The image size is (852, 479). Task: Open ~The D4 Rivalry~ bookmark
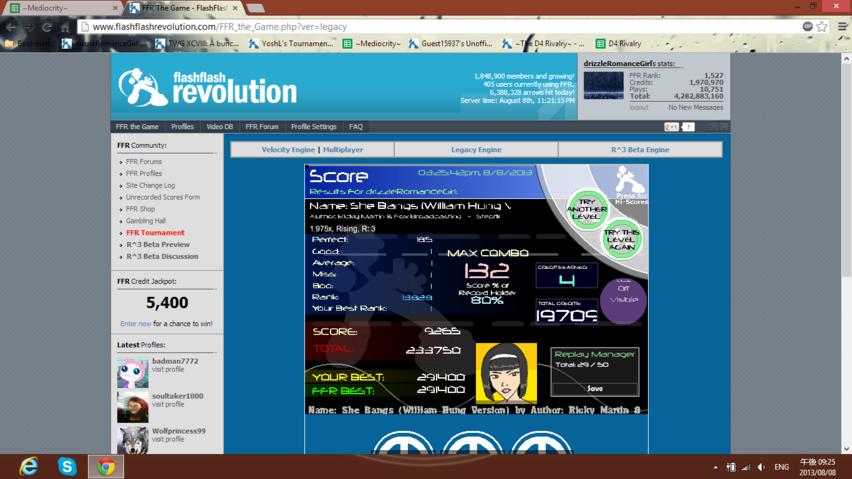pyautogui.click(x=543, y=43)
